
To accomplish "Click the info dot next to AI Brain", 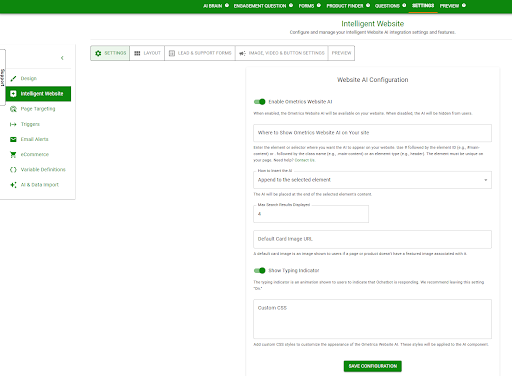I will [227, 5].
